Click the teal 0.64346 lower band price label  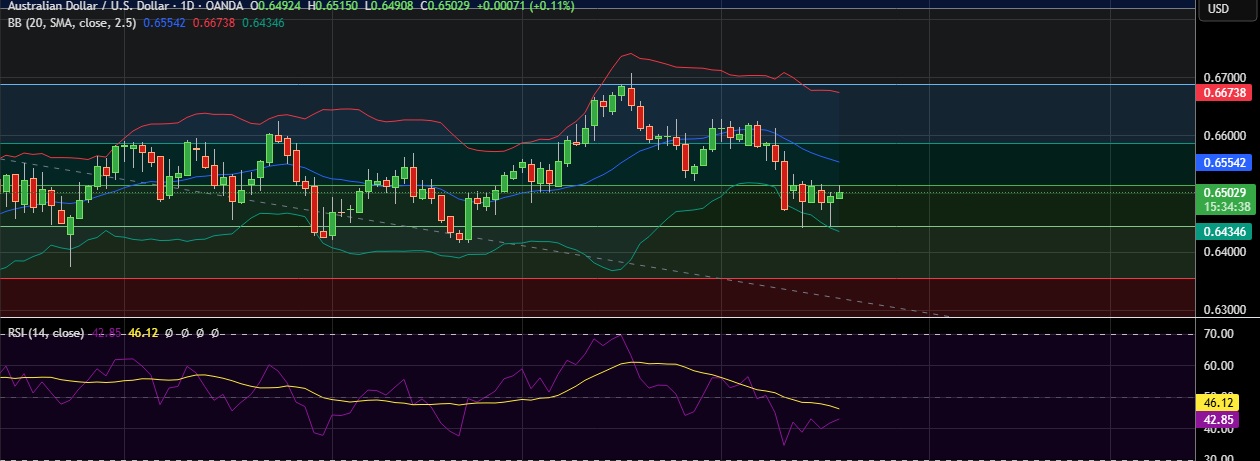click(x=1226, y=231)
